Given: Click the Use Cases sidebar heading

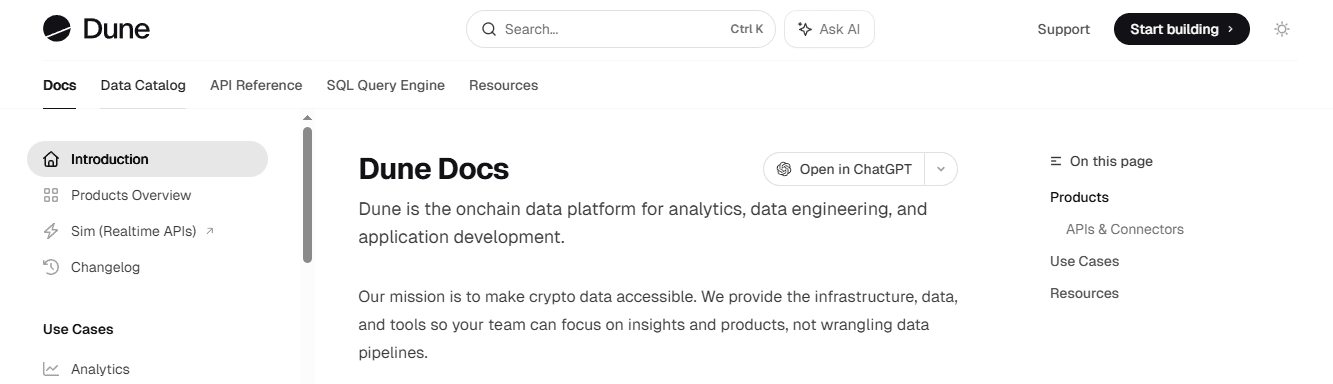Looking at the screenshot, I should click(x=78, y=329).
